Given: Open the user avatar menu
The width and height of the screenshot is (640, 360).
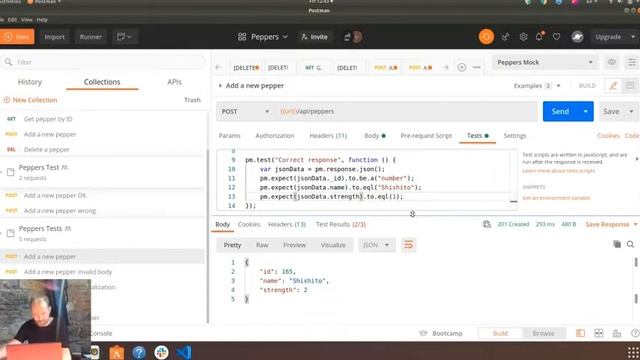Looking at the screenshot, I should coord(577,37).
